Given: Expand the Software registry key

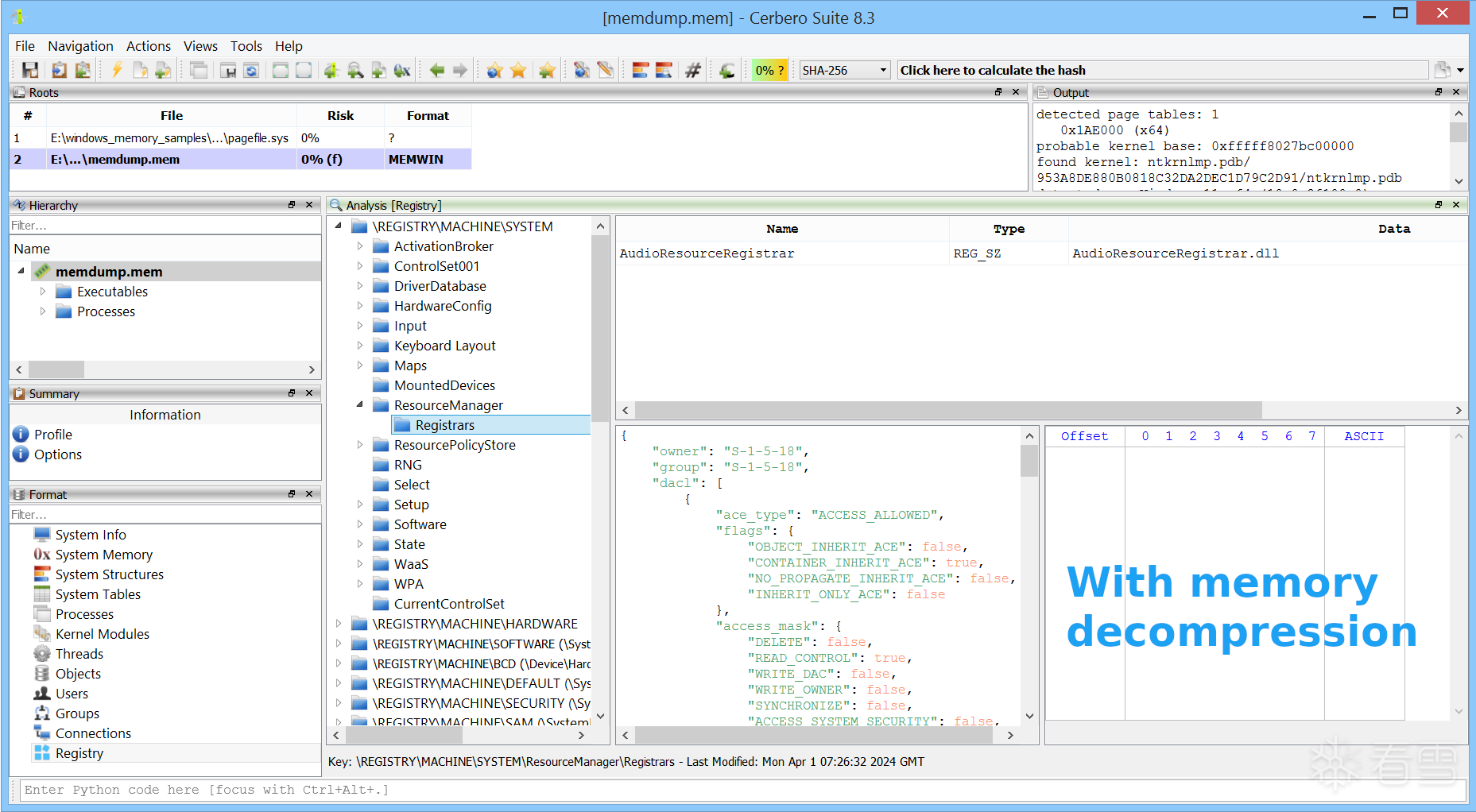Looking at the screenshot, I should click(x=360, y=524).
